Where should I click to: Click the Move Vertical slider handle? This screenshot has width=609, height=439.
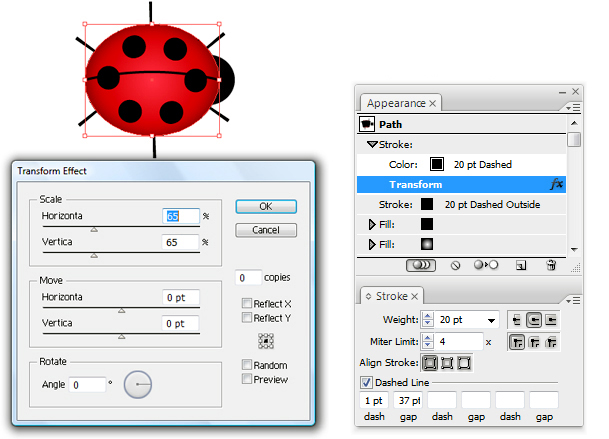122,336
